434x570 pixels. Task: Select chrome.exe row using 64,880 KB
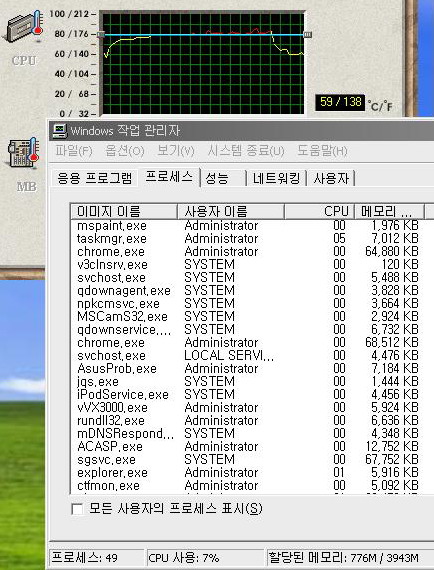[248, 252]
